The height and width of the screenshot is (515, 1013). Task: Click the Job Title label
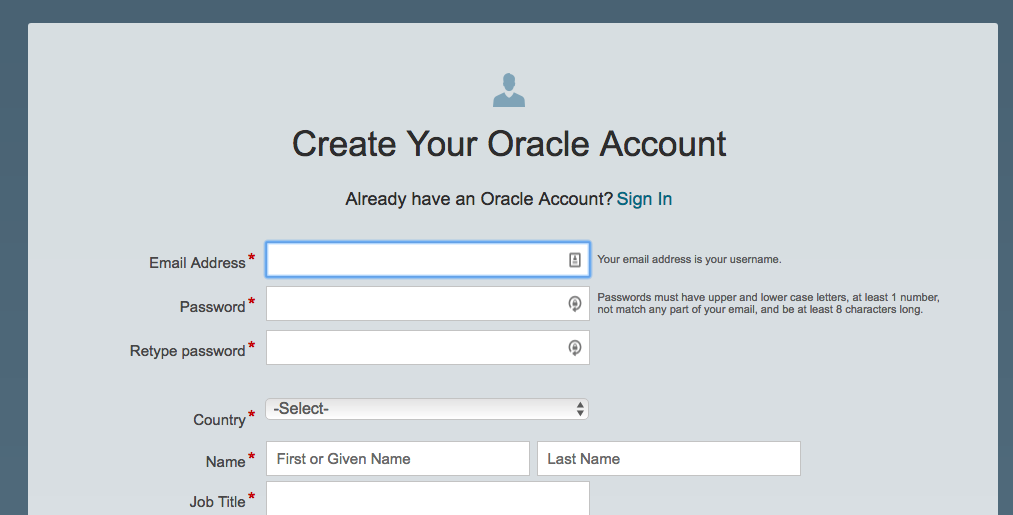coord(217,502)
